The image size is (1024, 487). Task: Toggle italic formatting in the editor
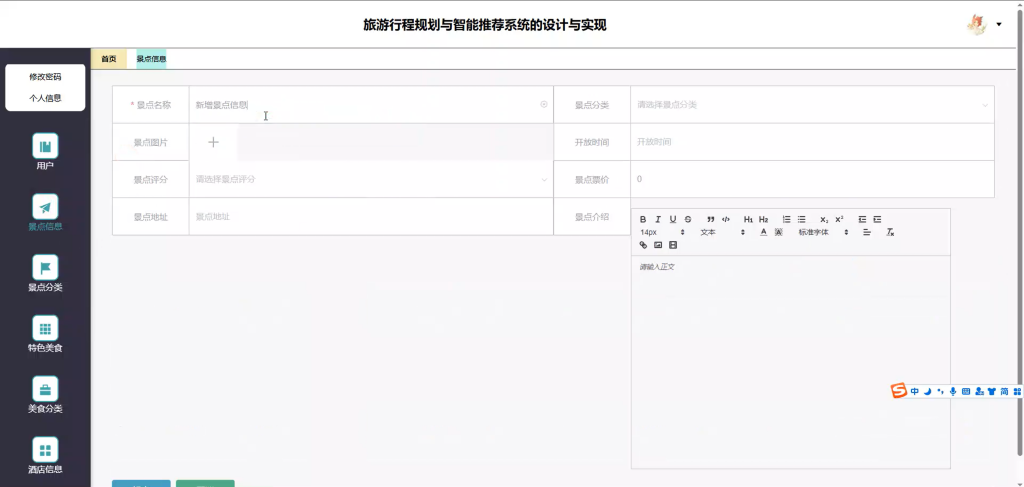[x=658, y=219]
